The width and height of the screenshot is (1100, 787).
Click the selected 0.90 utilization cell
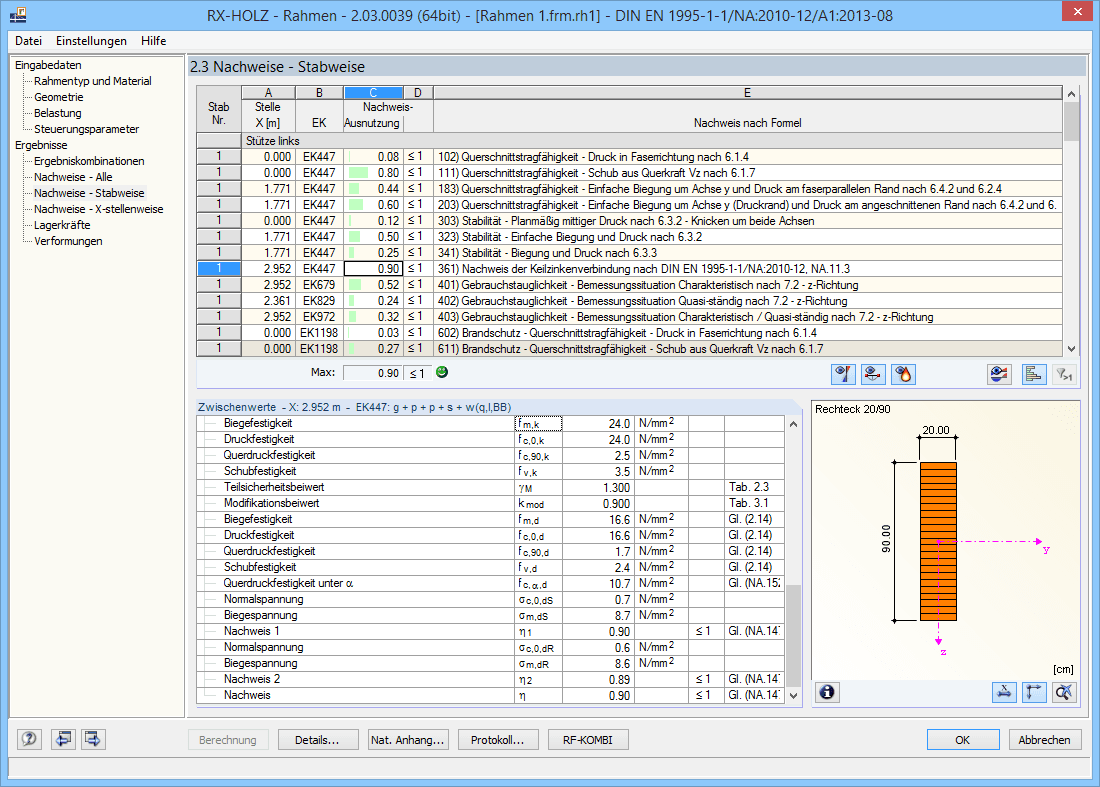(373, 269)
